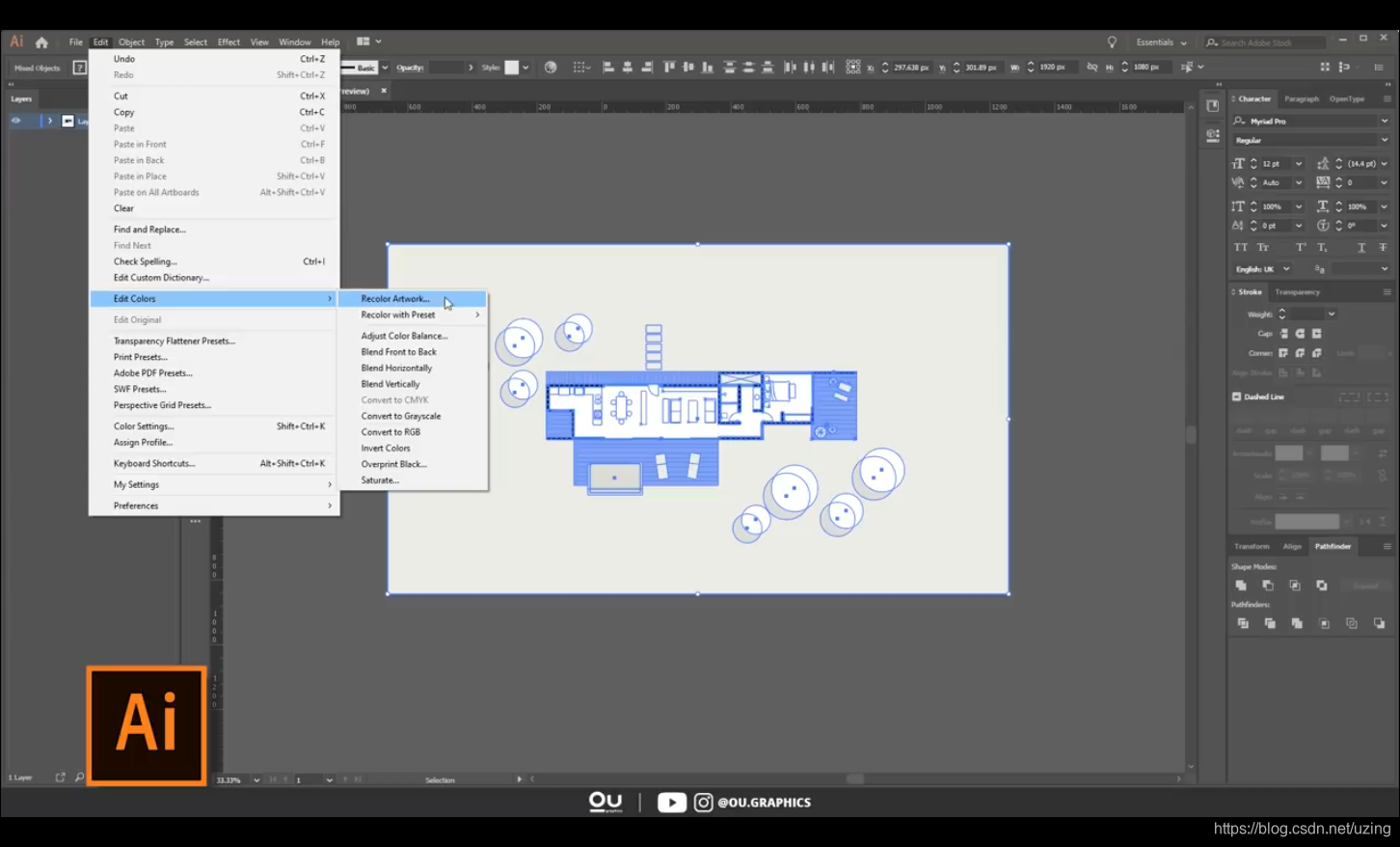
Task: Click the lightbulb Discover icon
Action: [x=1112, y=42]
